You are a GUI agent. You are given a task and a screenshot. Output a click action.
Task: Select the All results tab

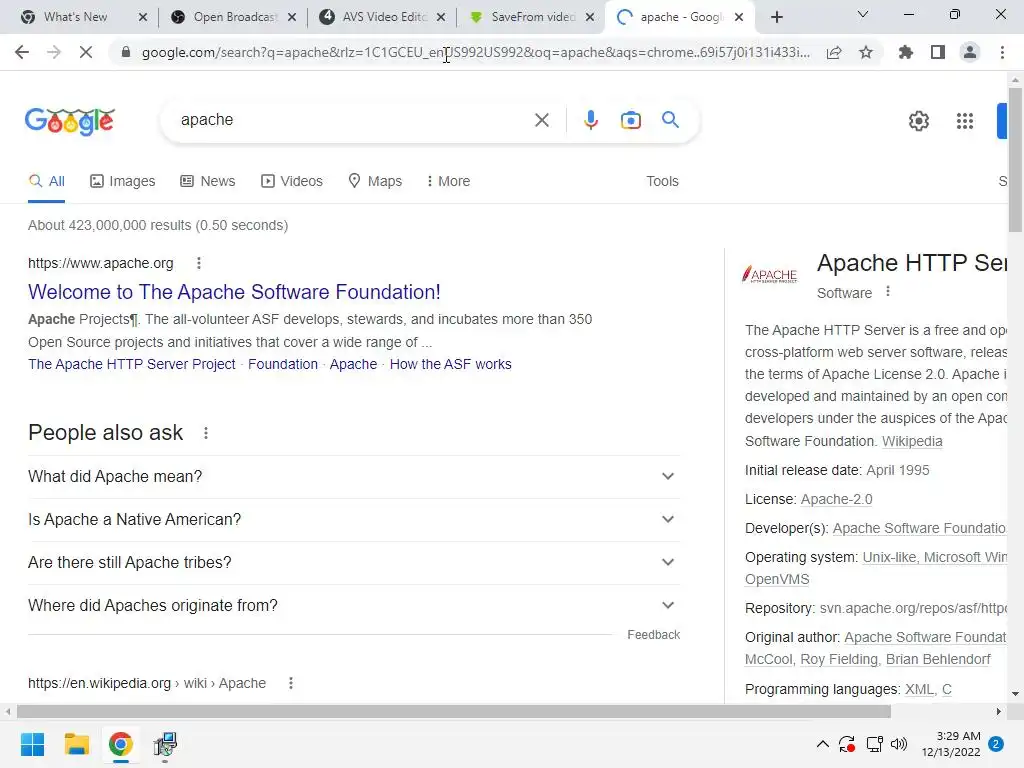(x=46, y=181)
